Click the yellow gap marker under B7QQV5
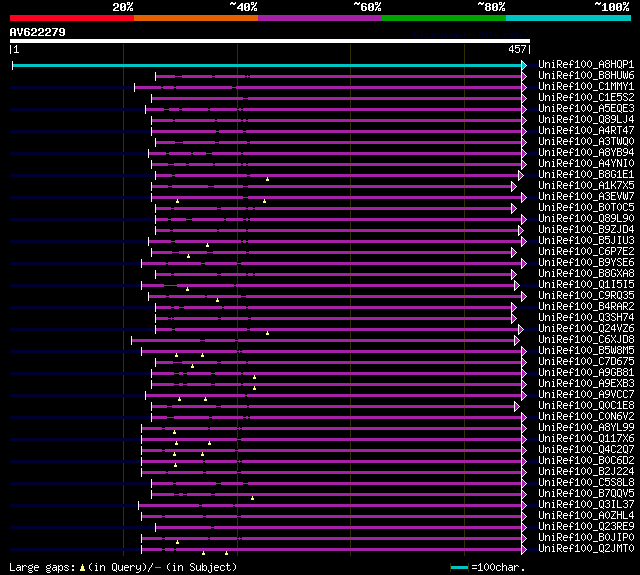The height and width of the screenshot is (575, 640). 252,498
